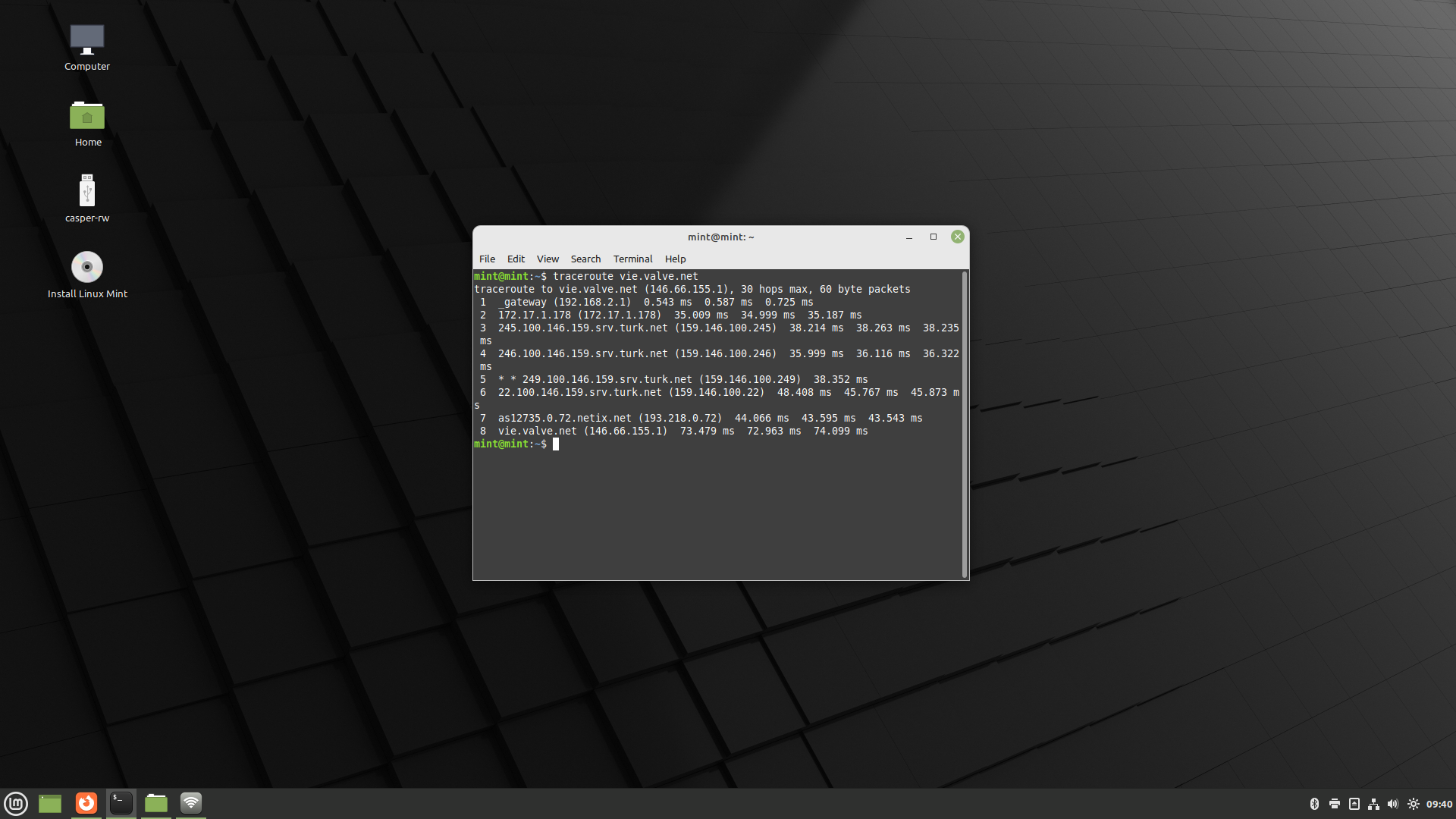Viewport: 1456px width, 819px height.
Task: Open the volume control tray icon
Action: pyautogui.click(x=1393, y=804)
